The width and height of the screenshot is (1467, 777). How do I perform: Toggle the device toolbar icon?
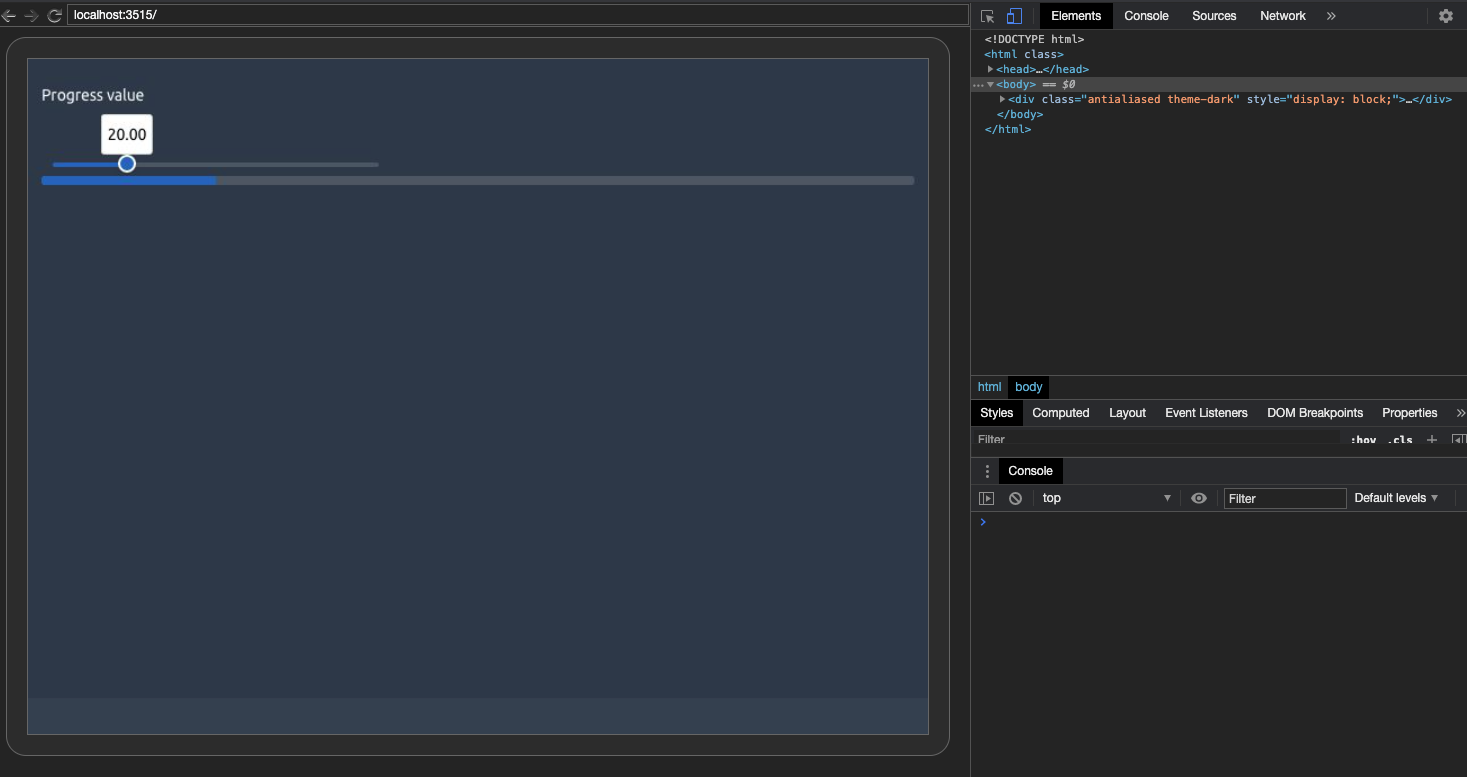coord(1014,16)
